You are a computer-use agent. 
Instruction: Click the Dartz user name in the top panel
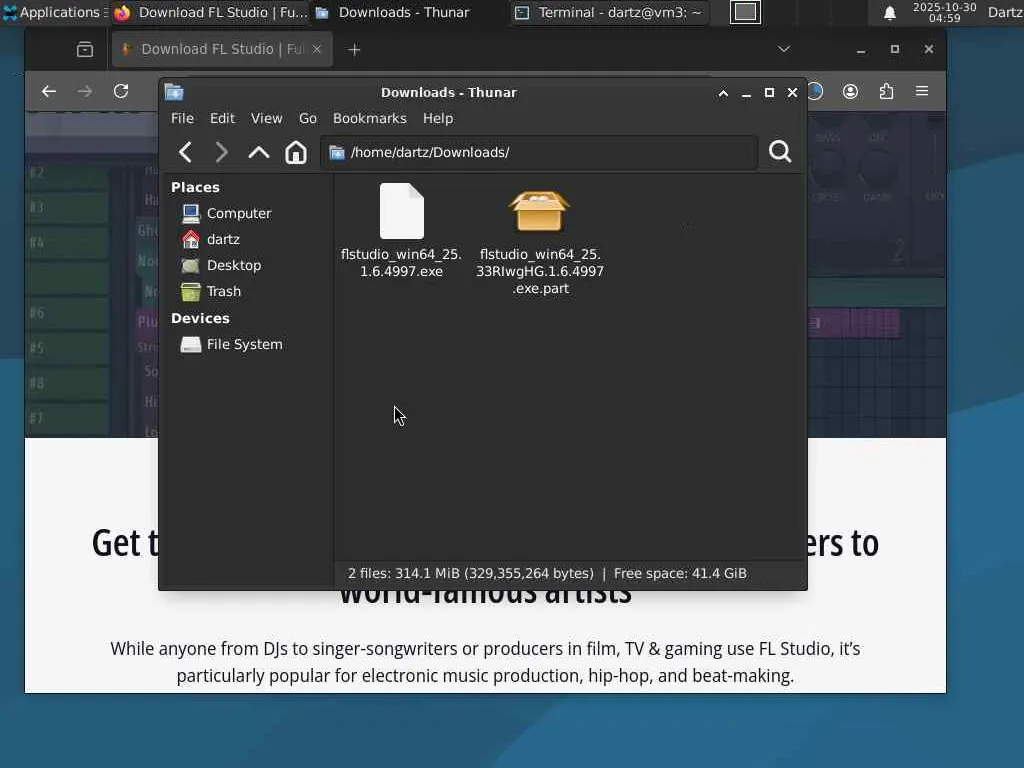(x=1005, y=12)
